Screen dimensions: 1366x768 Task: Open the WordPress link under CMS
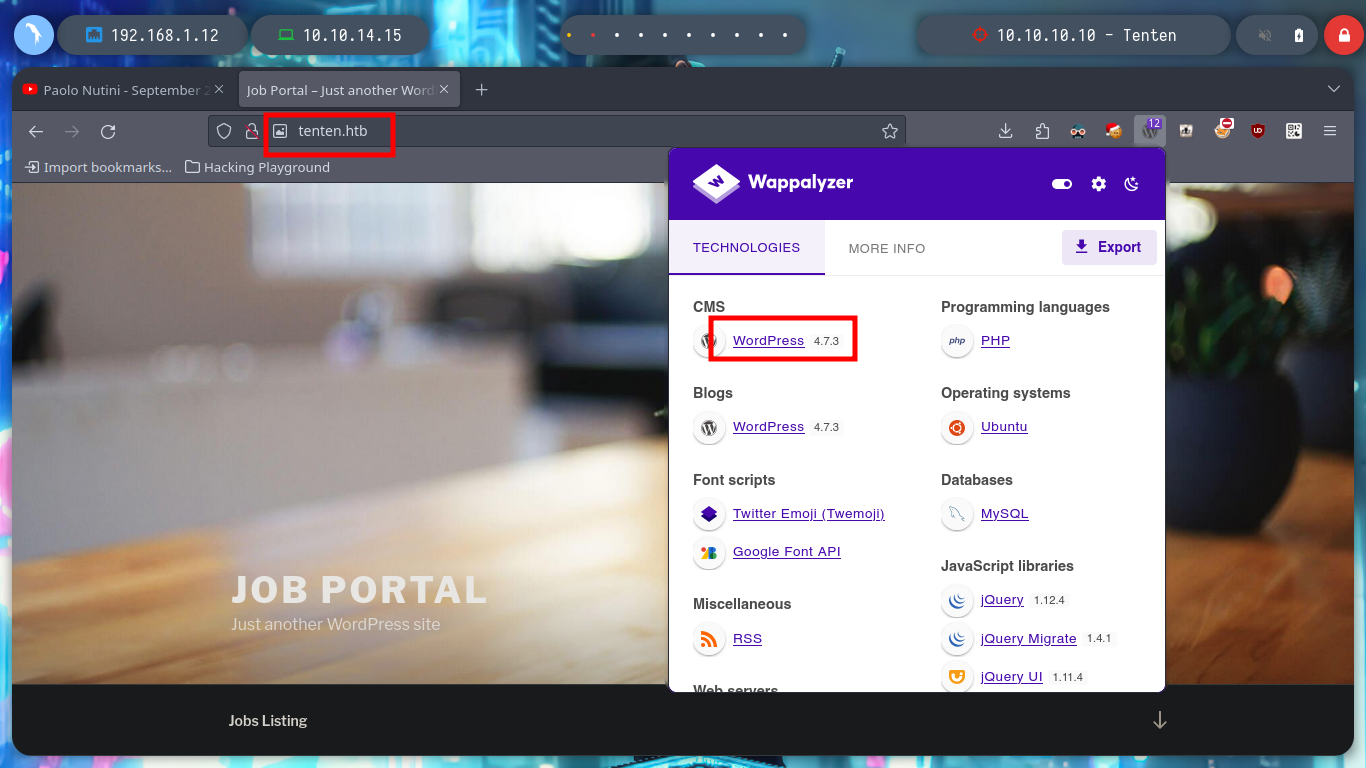768,341
